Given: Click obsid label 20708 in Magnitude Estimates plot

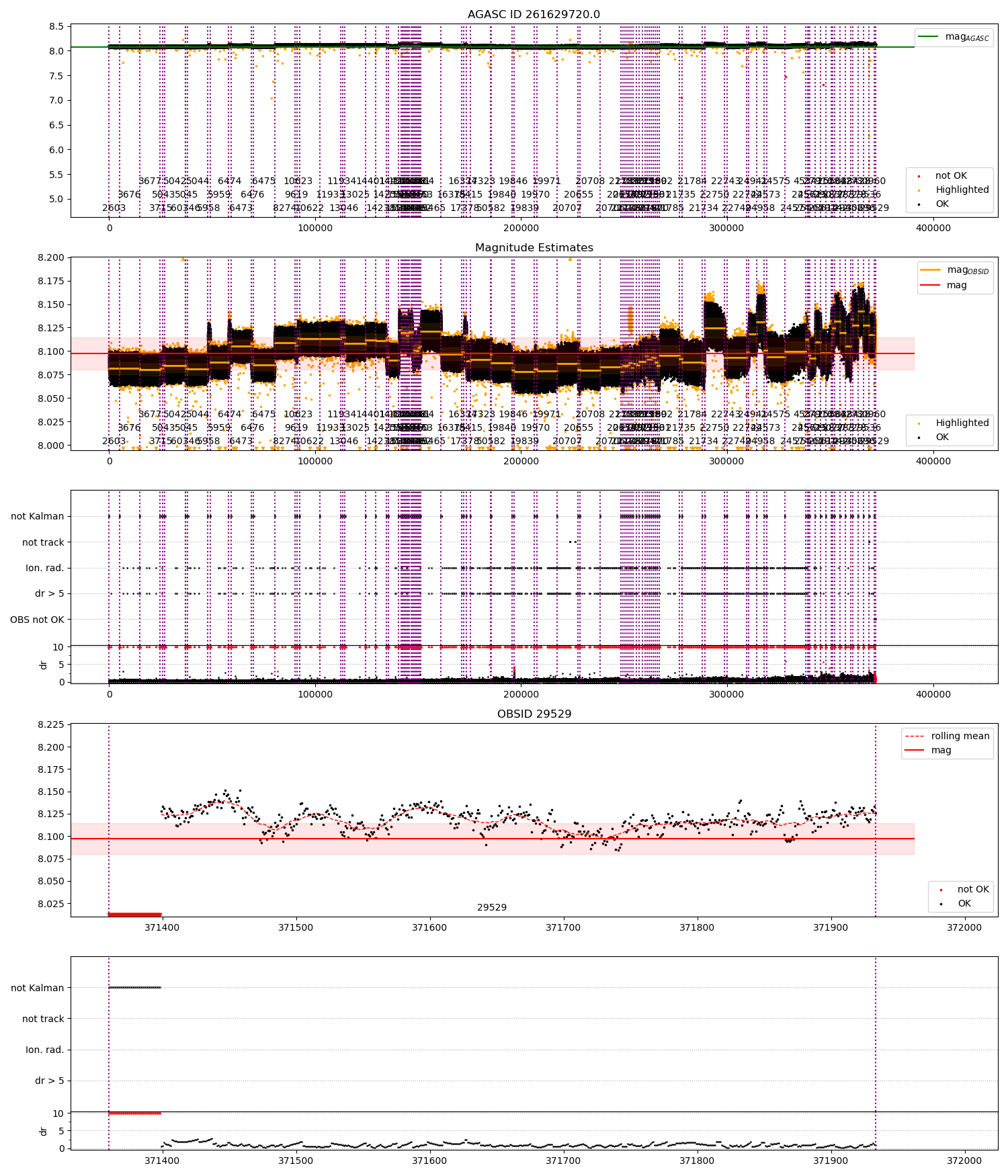Looking at the screenshot, I should (x=590, y=414).
